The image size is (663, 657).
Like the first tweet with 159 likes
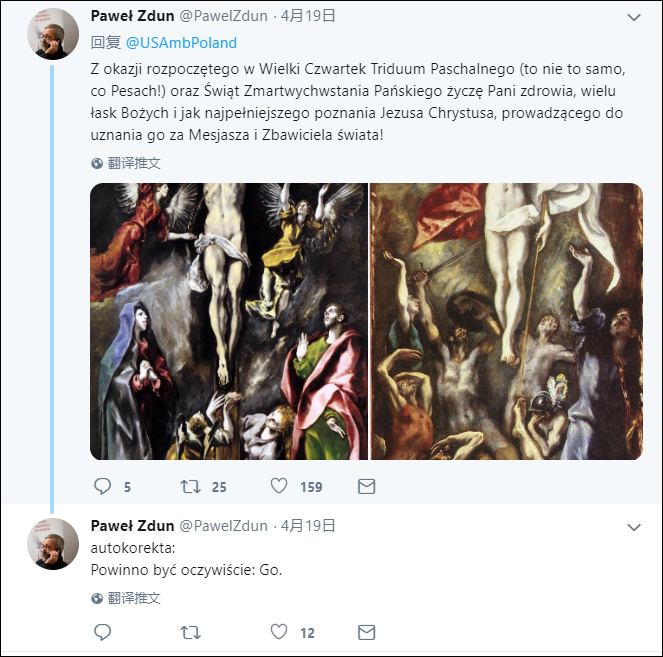click(x=280, y=487)
